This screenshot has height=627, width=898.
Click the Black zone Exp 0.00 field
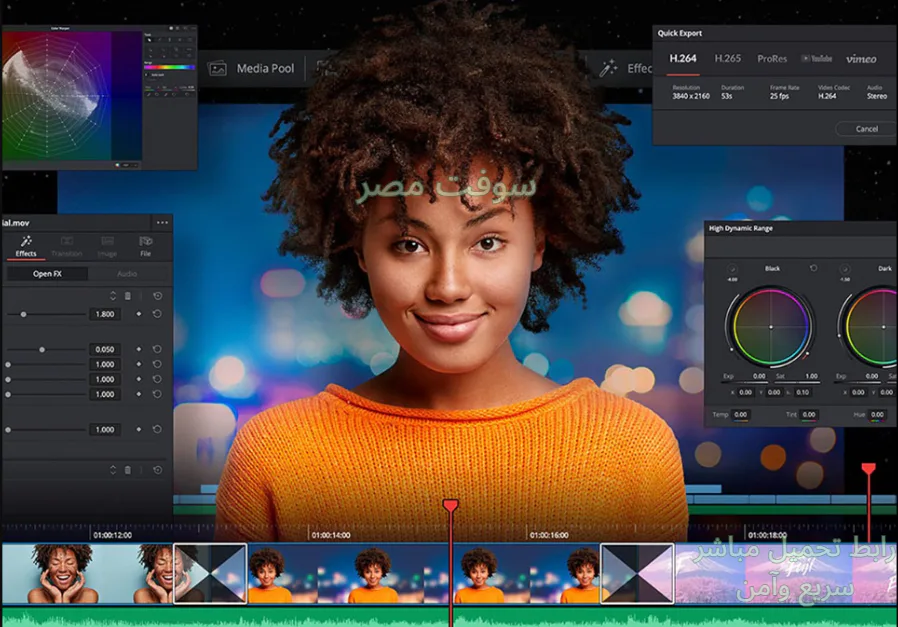(x=759, y=376)
